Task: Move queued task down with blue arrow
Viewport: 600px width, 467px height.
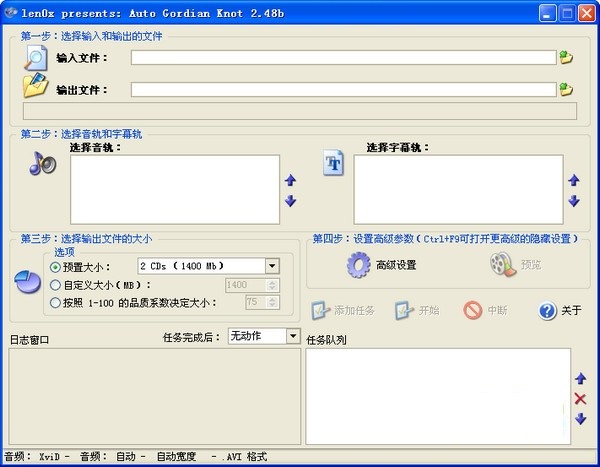Action: coord(580,419)
